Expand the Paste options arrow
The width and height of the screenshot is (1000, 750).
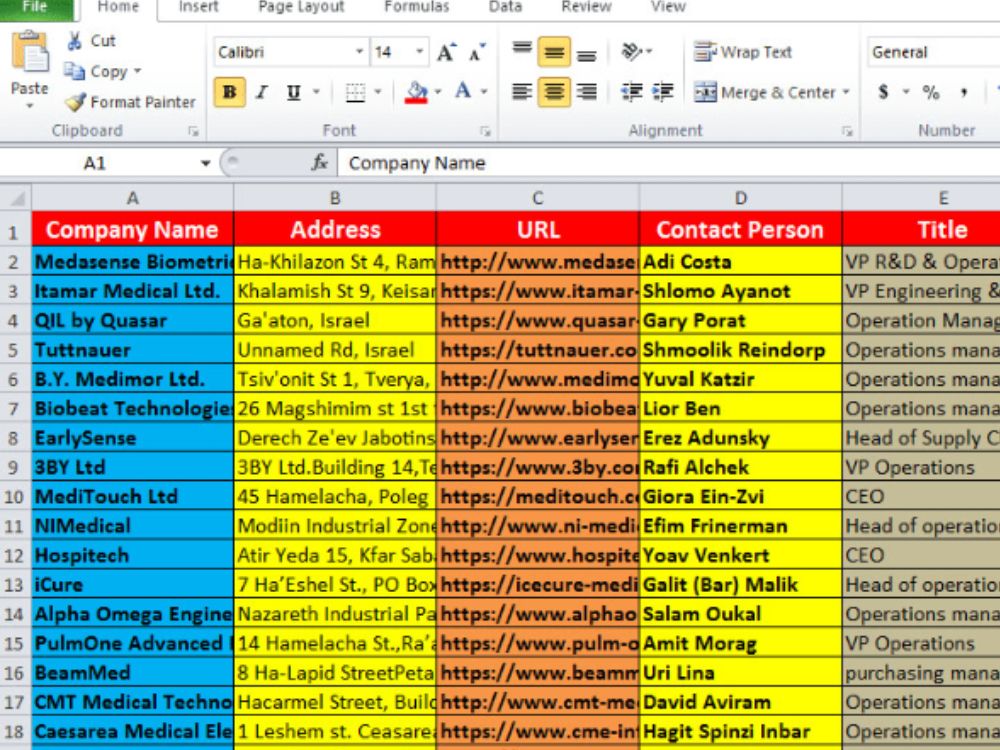pyautogui.click(x=29, y=106)
